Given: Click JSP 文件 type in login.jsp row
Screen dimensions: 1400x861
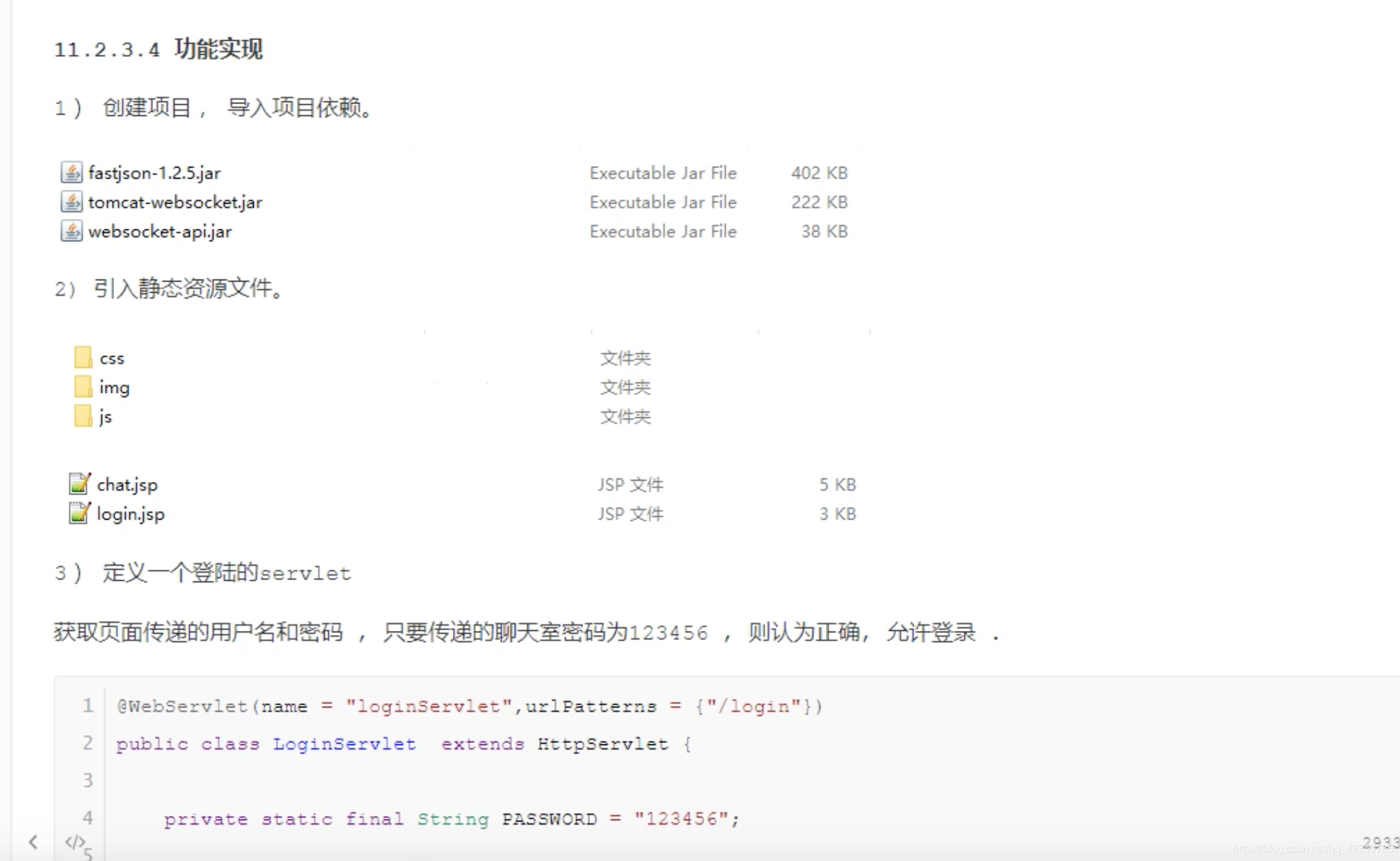Looking at the screenshot, I should click(x=631, y=514).
